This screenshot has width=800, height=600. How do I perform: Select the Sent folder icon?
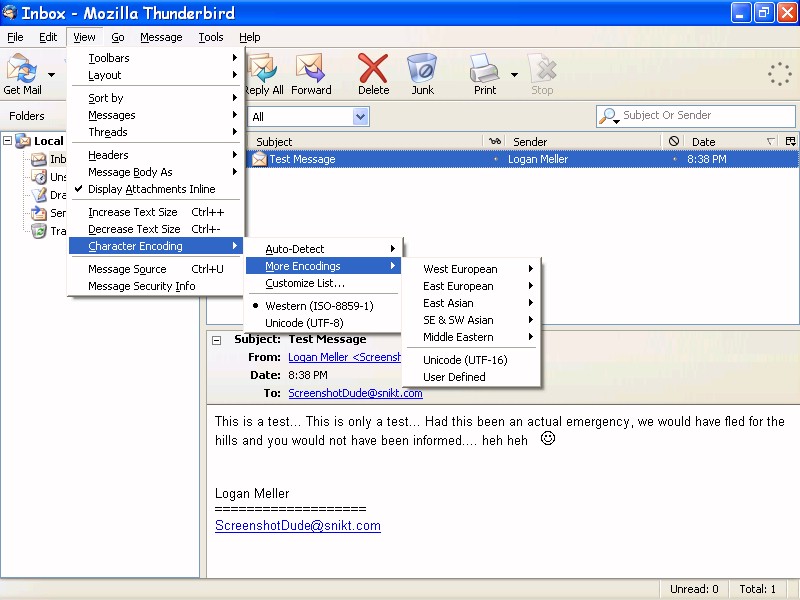(39, 213)
